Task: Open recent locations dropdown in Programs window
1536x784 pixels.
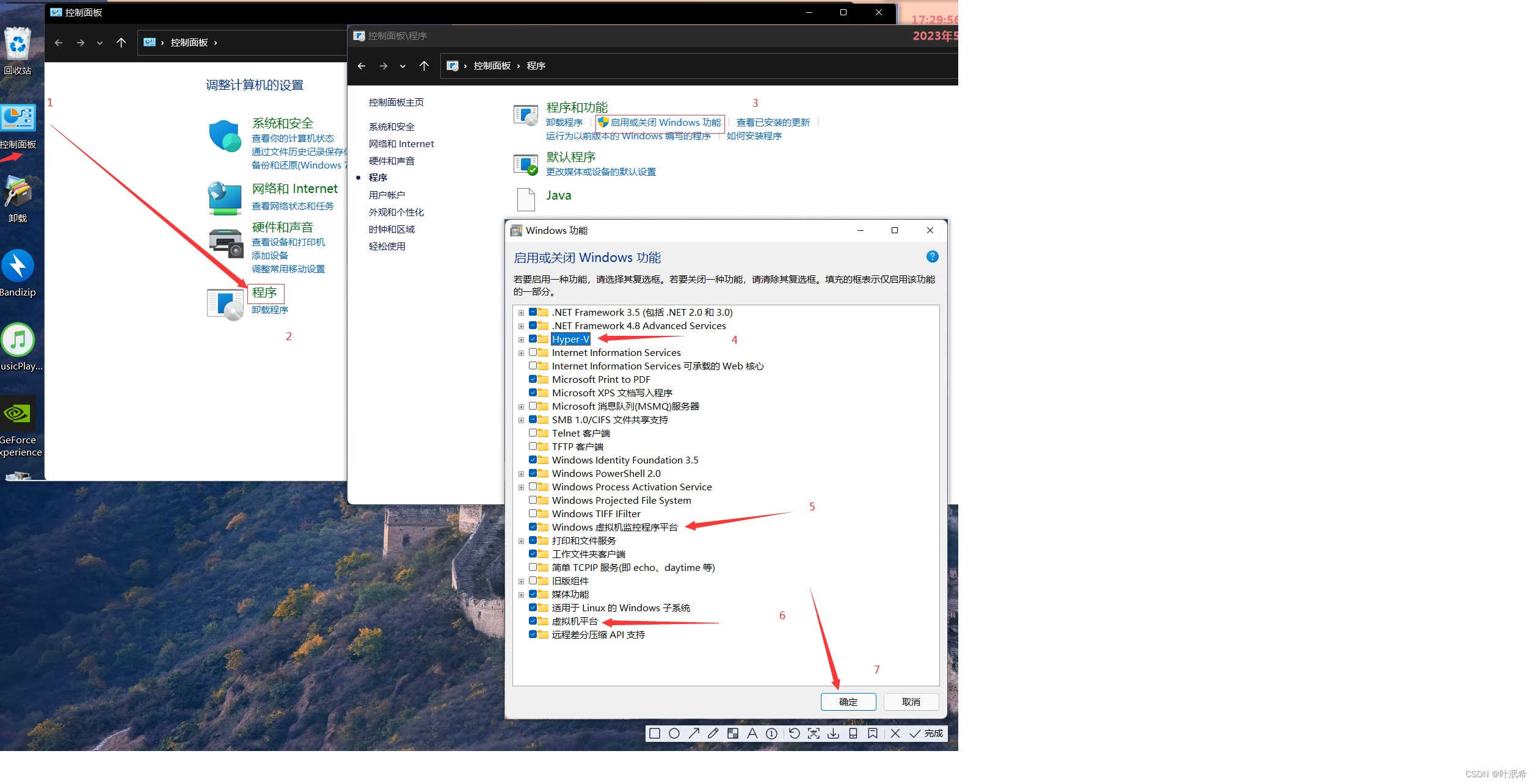Action: (x=402, y=66)
